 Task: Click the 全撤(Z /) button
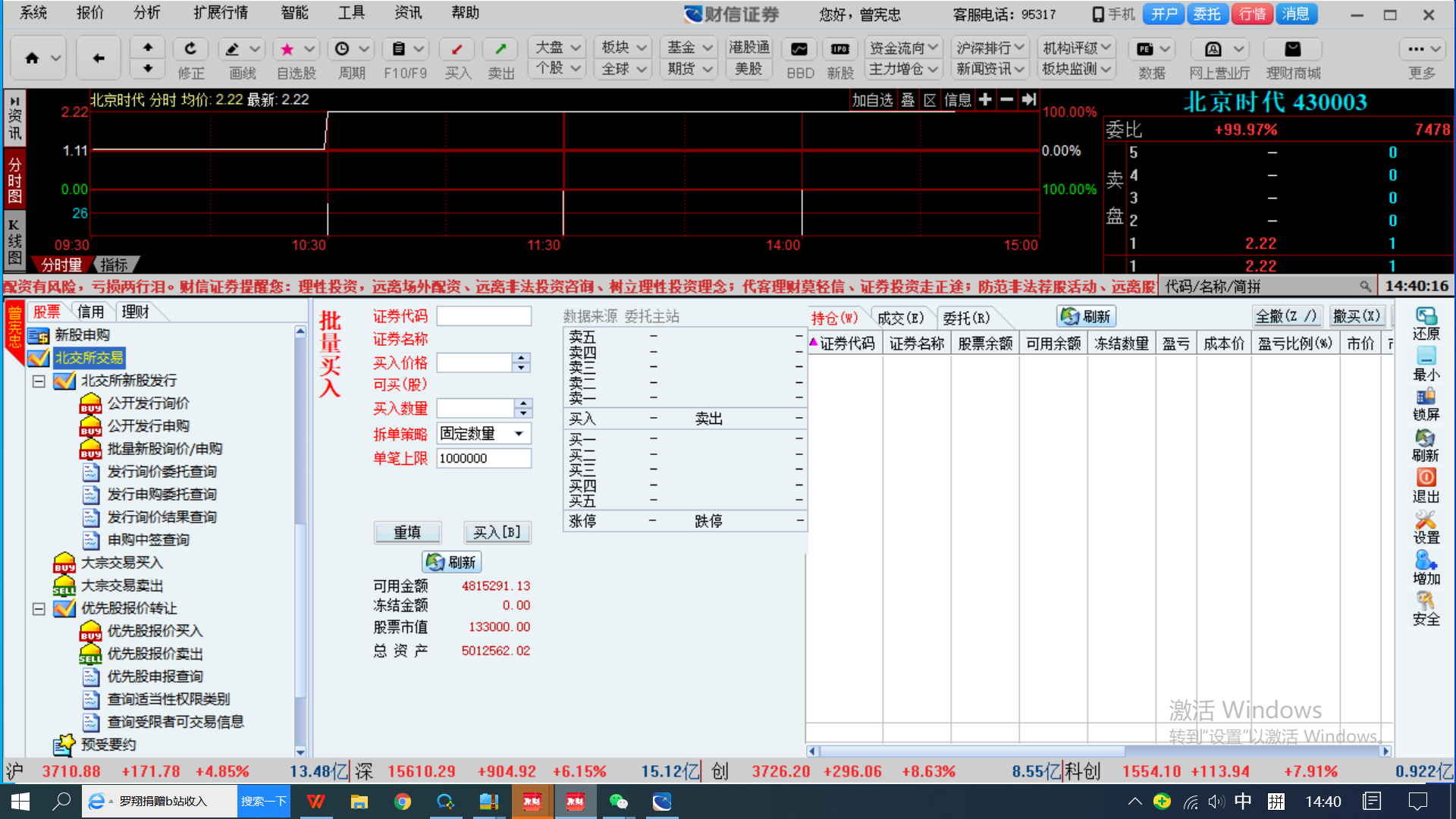tap(1287, 316)
